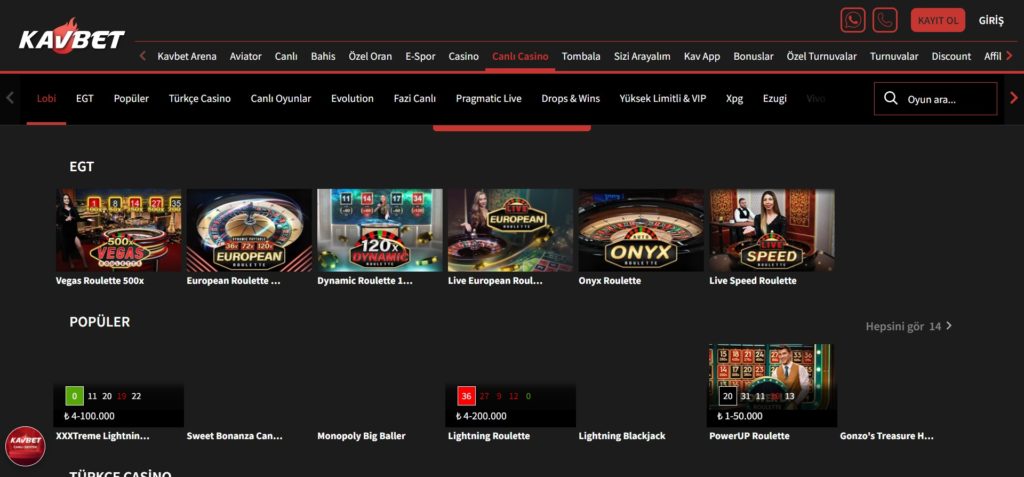
Task: Open Turnuvalar menu item
Action: tap(894, 56)
